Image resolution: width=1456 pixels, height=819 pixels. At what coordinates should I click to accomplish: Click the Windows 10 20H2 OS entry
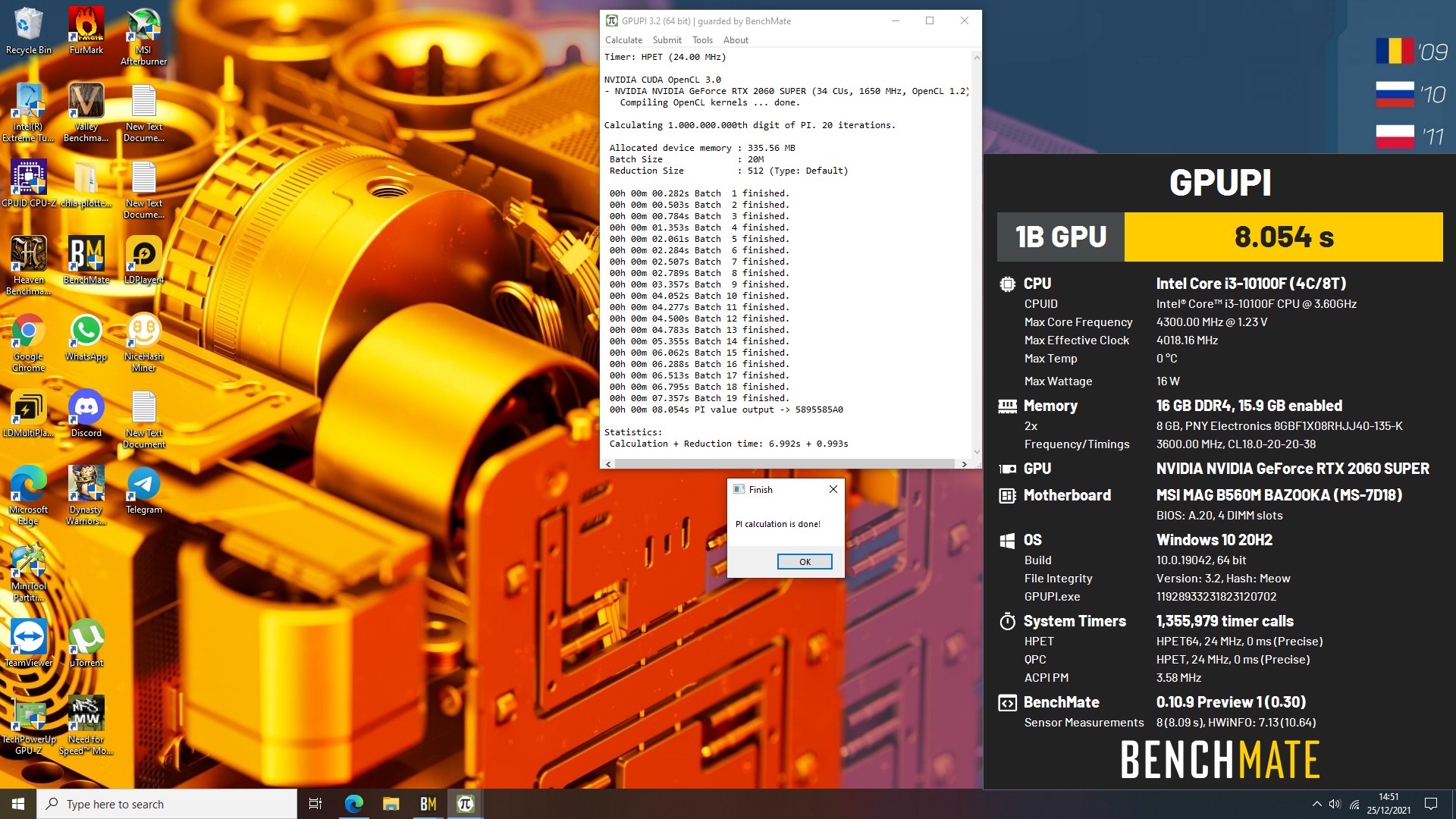pos(1214,540)
